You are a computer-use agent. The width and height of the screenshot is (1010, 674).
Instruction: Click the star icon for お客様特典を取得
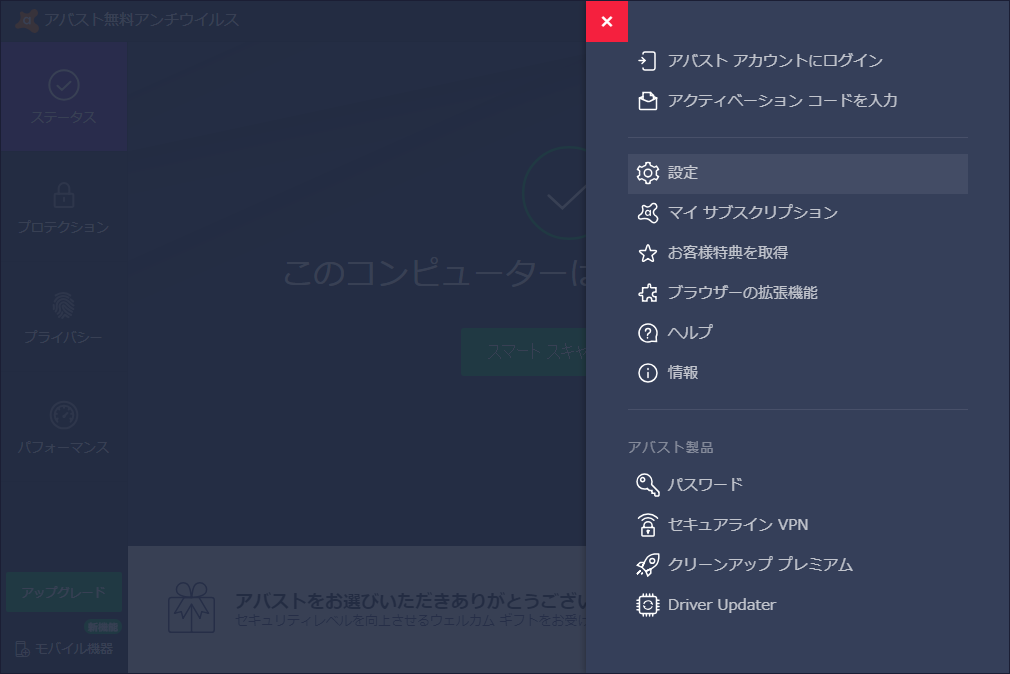[x=647, y=253]
